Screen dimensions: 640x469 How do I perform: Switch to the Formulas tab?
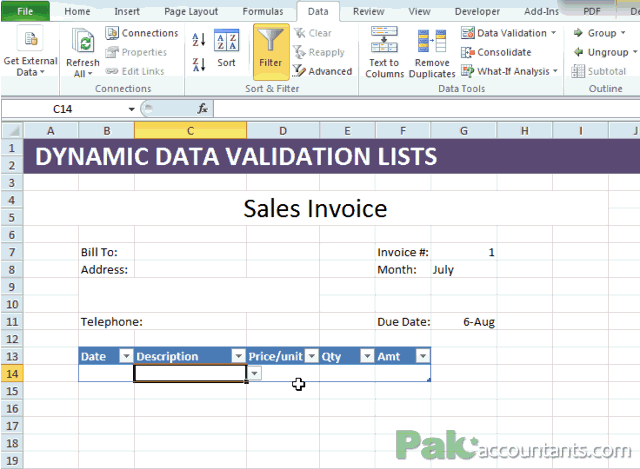coord(263,11)
